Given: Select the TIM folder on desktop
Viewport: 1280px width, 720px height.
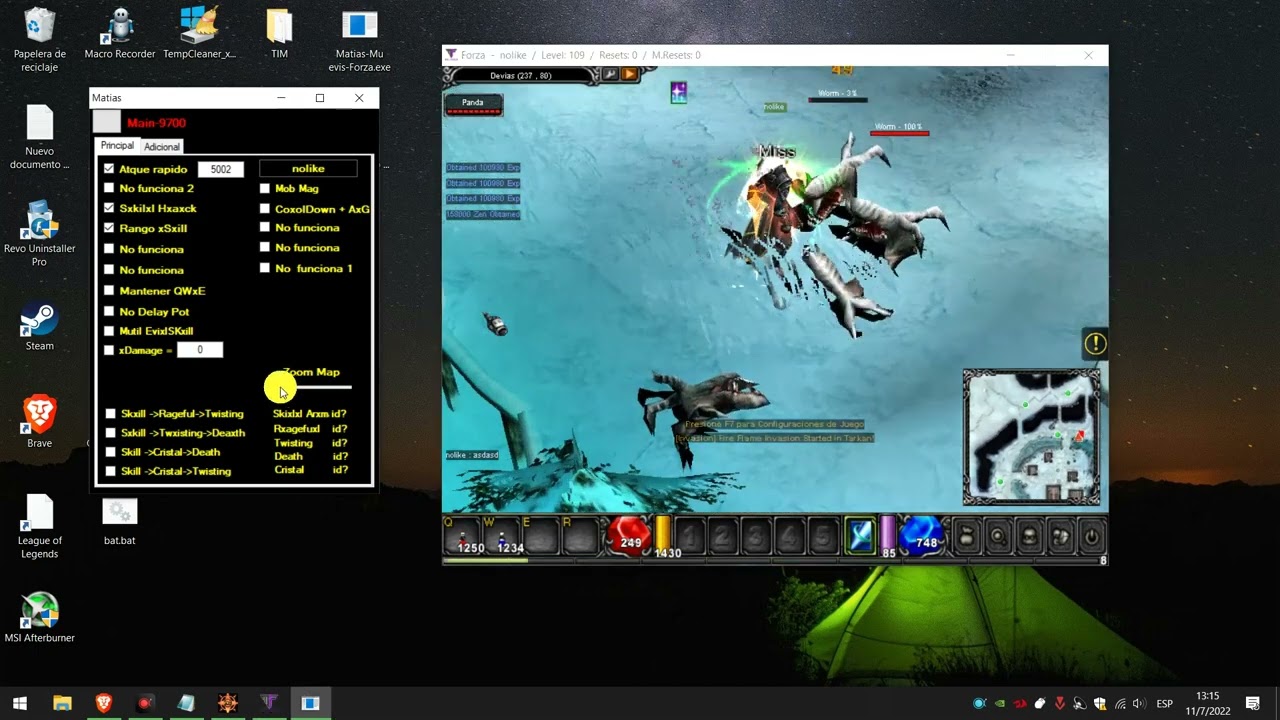Looking at the screenshot, I should 279,33.
